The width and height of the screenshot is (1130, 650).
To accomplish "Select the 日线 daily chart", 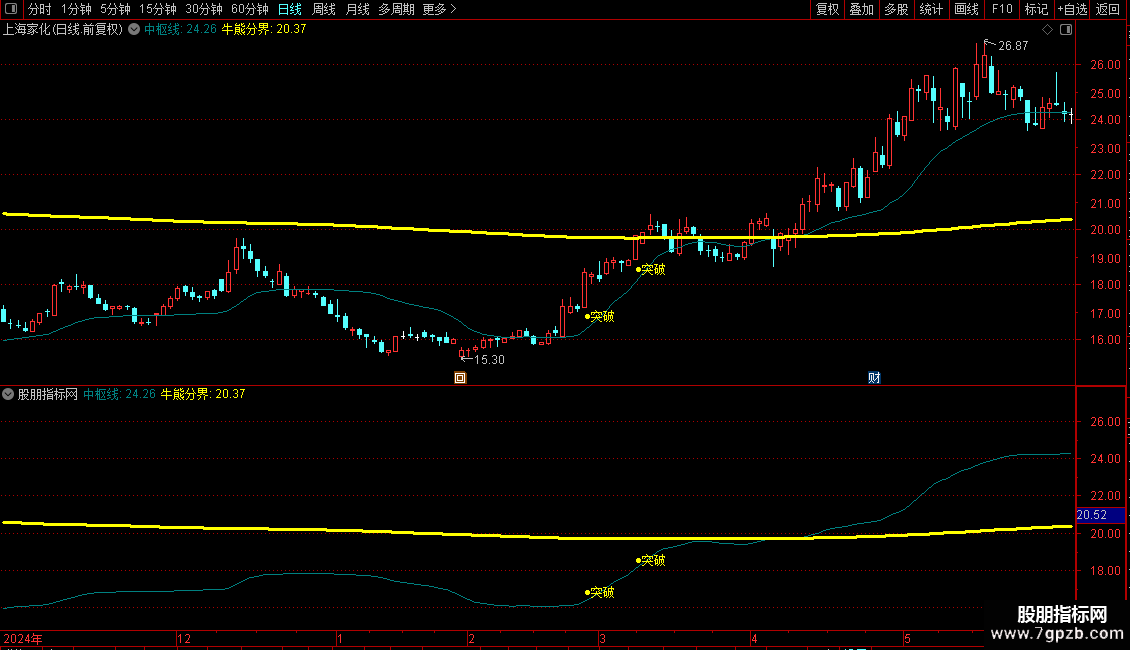I will [290, 9].
